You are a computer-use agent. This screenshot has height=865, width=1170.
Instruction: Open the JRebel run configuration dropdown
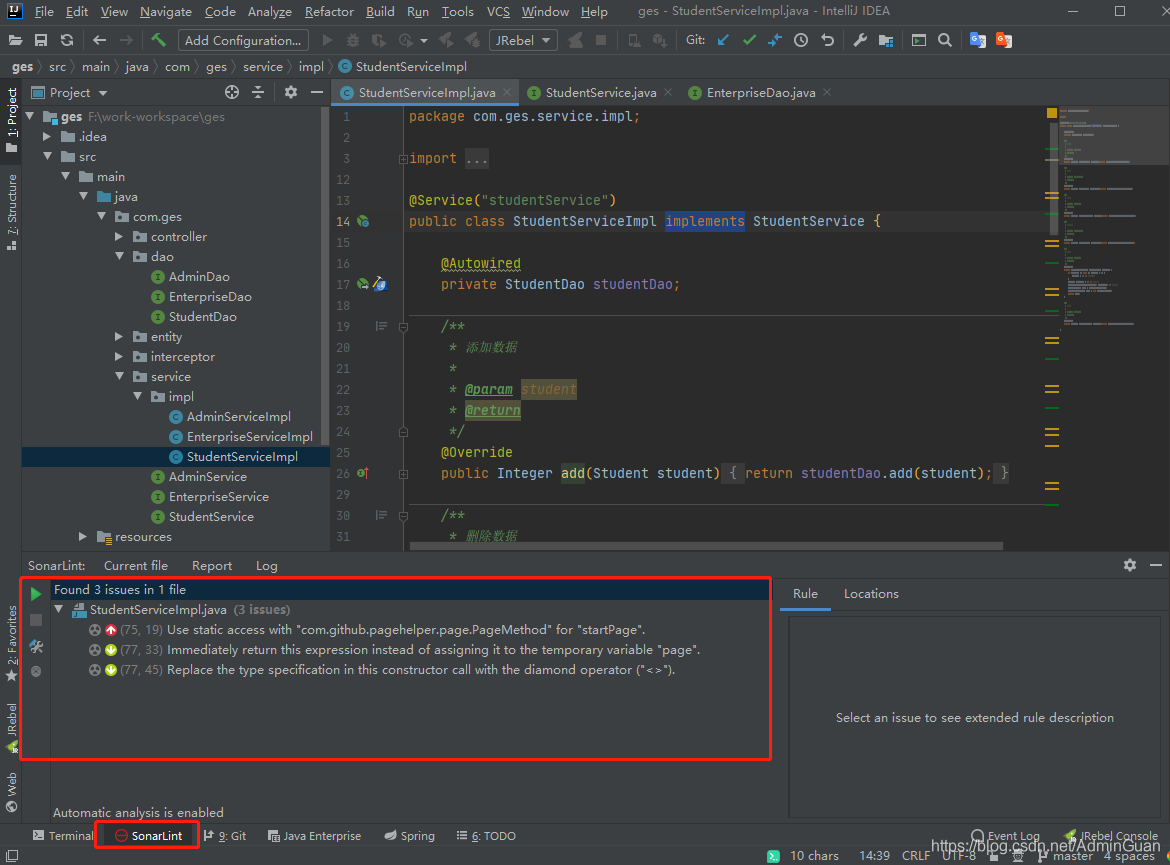coord(524,40)
